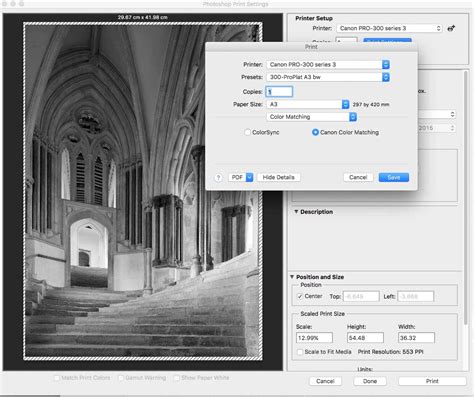This screenshot has height=397, width=474.
Task: Select the Canon Color Matching radio button
Action: [x=315, y=132]
